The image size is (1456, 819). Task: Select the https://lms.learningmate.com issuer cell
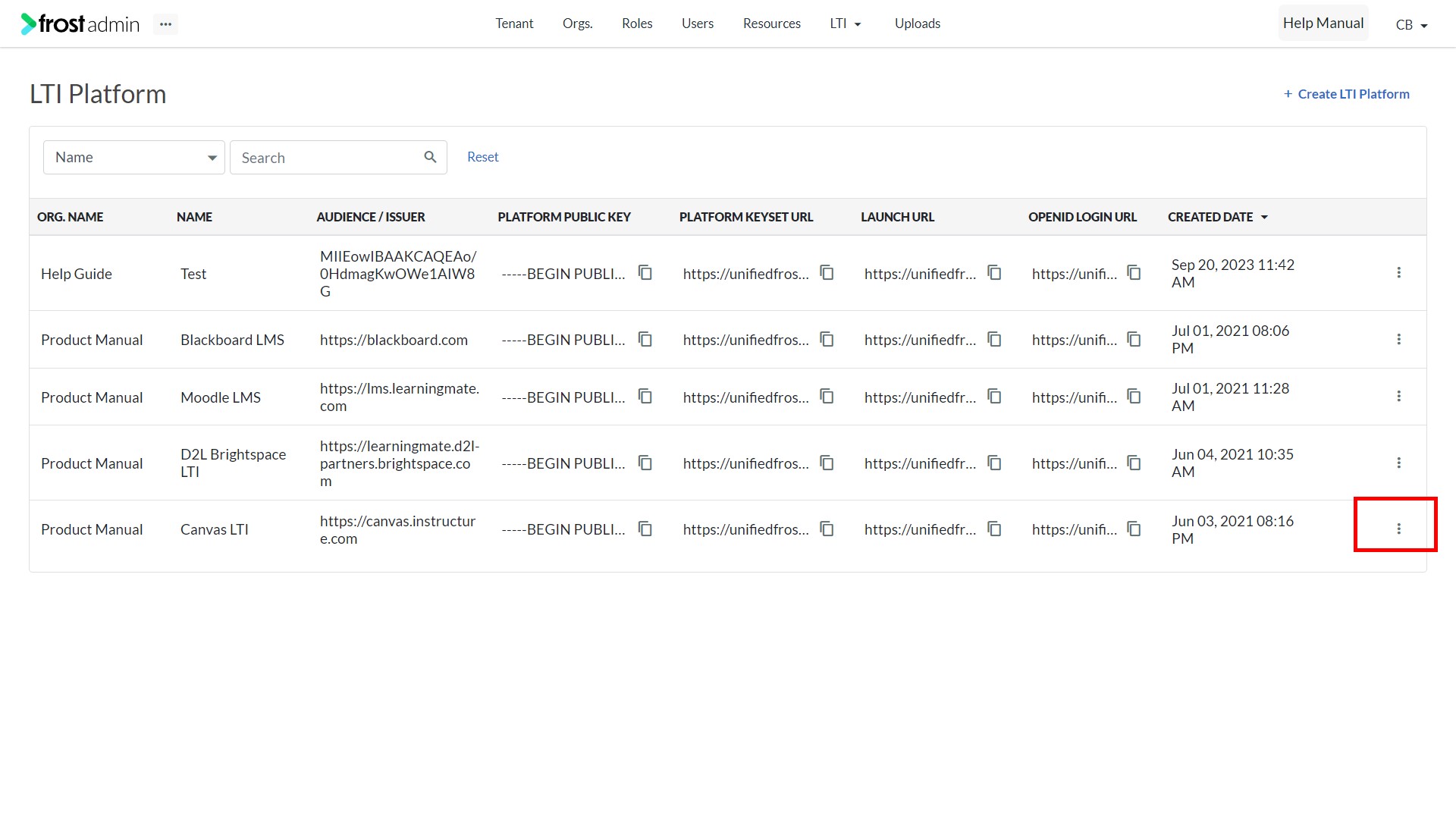[x=400, y=397]
